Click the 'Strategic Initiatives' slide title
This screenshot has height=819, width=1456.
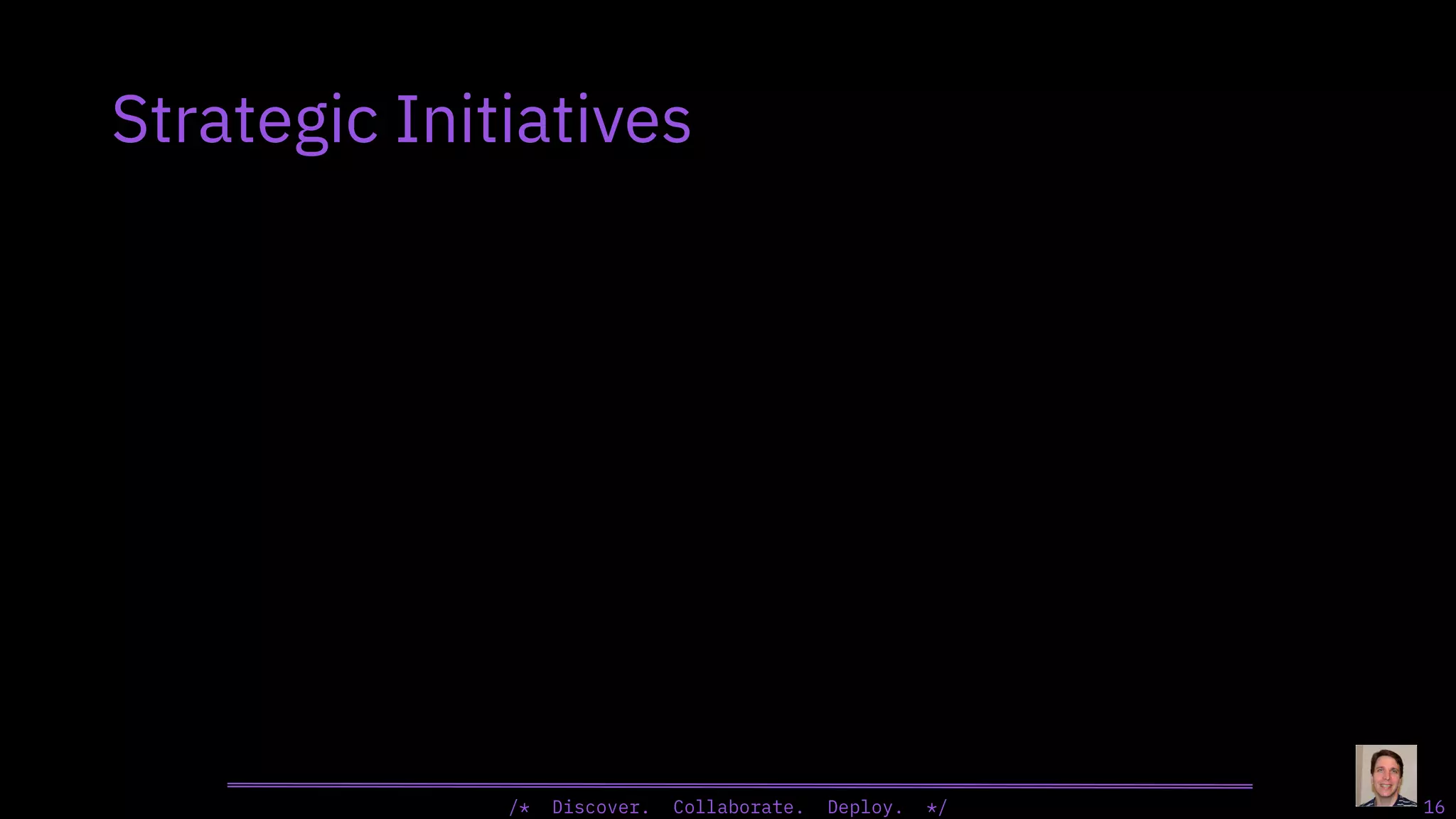[x=401, y=119]
